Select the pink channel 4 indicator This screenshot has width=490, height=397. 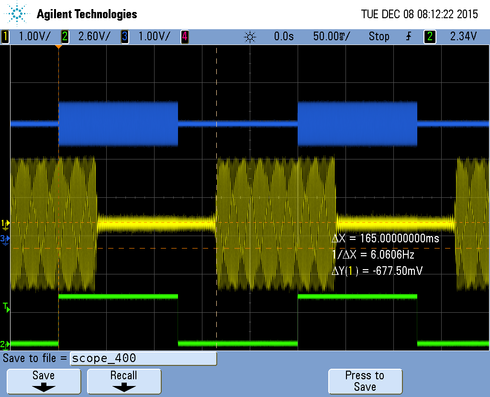coord(185,36)
